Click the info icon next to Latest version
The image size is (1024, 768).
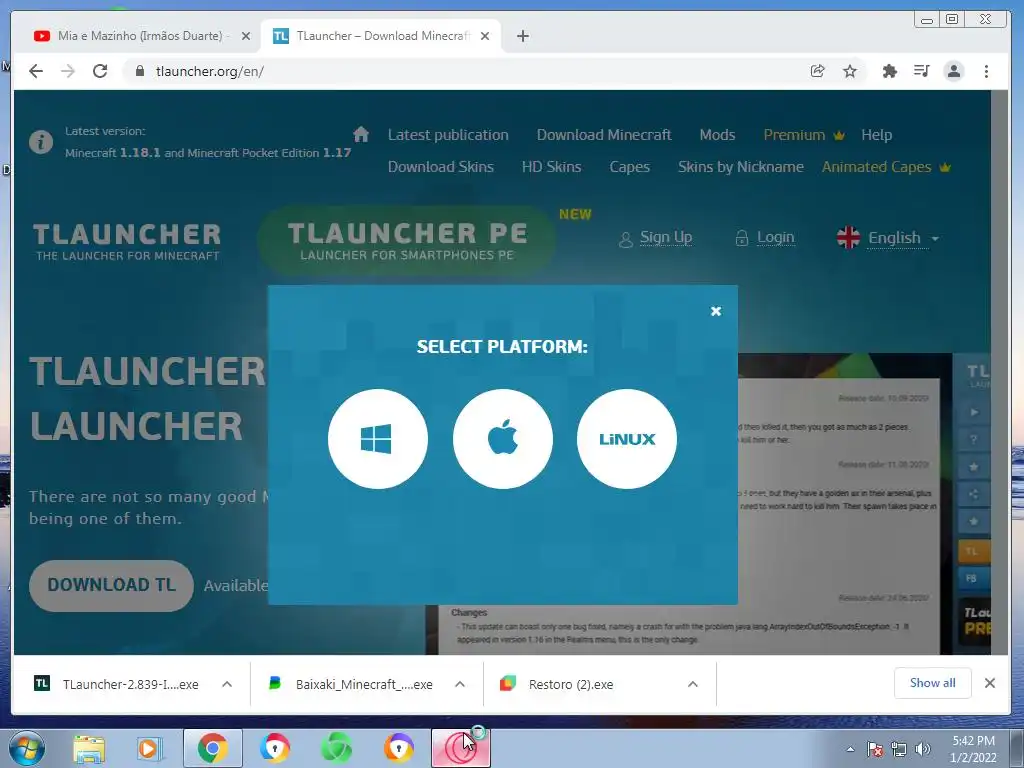pos(40,142)
